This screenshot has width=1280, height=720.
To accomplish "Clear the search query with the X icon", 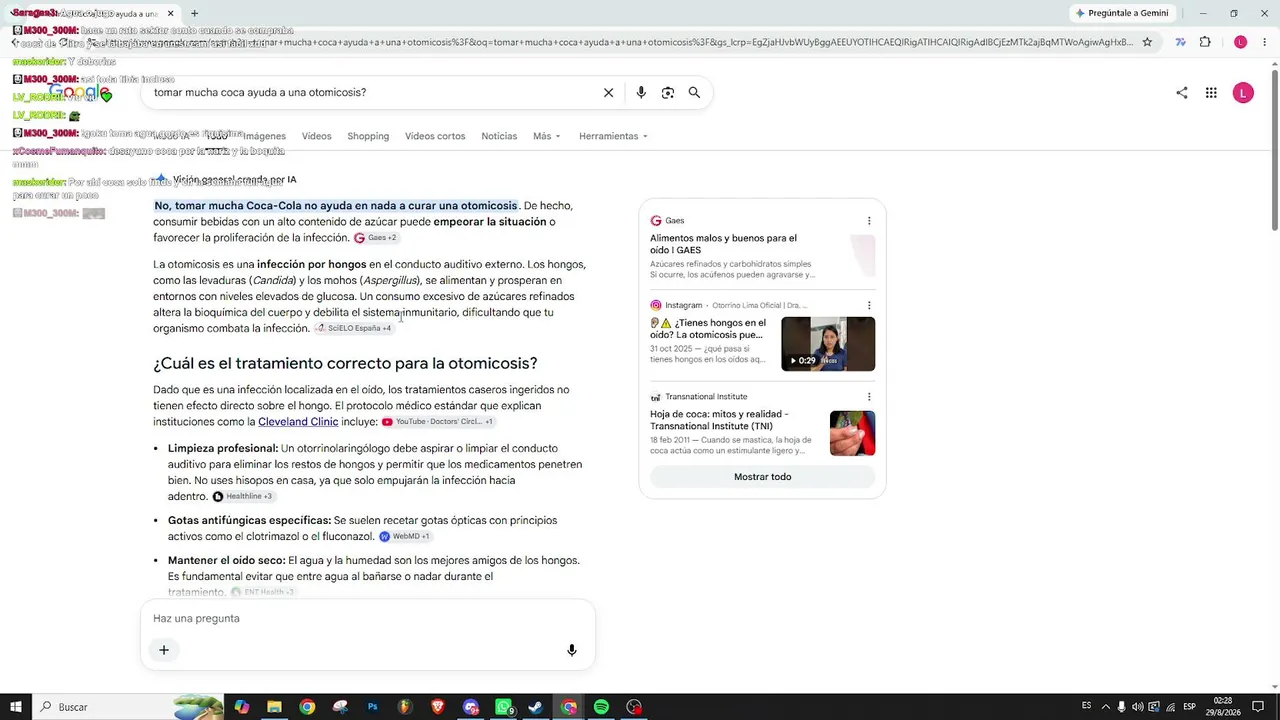I will tap(608, 93).
